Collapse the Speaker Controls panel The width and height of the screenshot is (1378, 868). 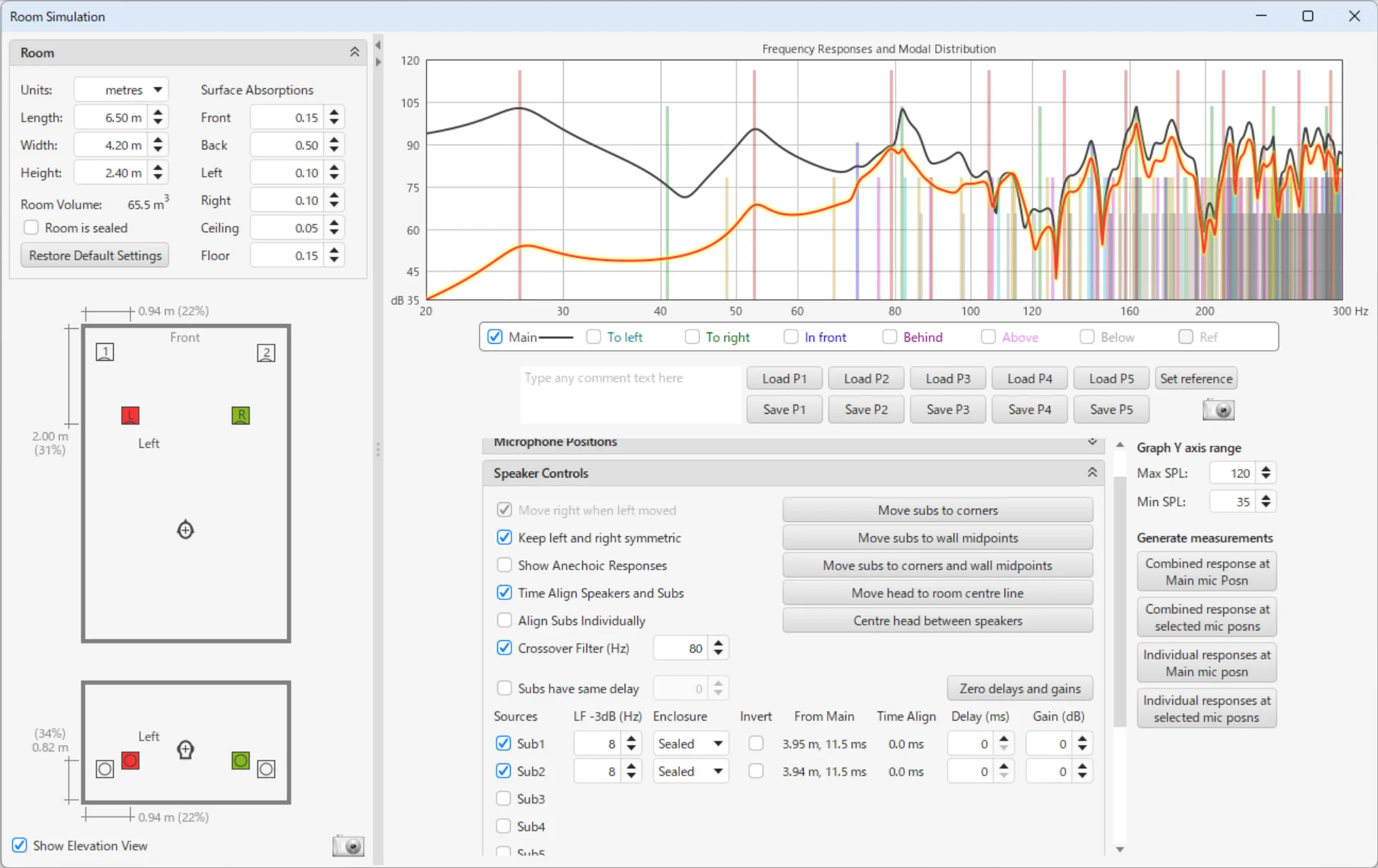click(1092, 473)
